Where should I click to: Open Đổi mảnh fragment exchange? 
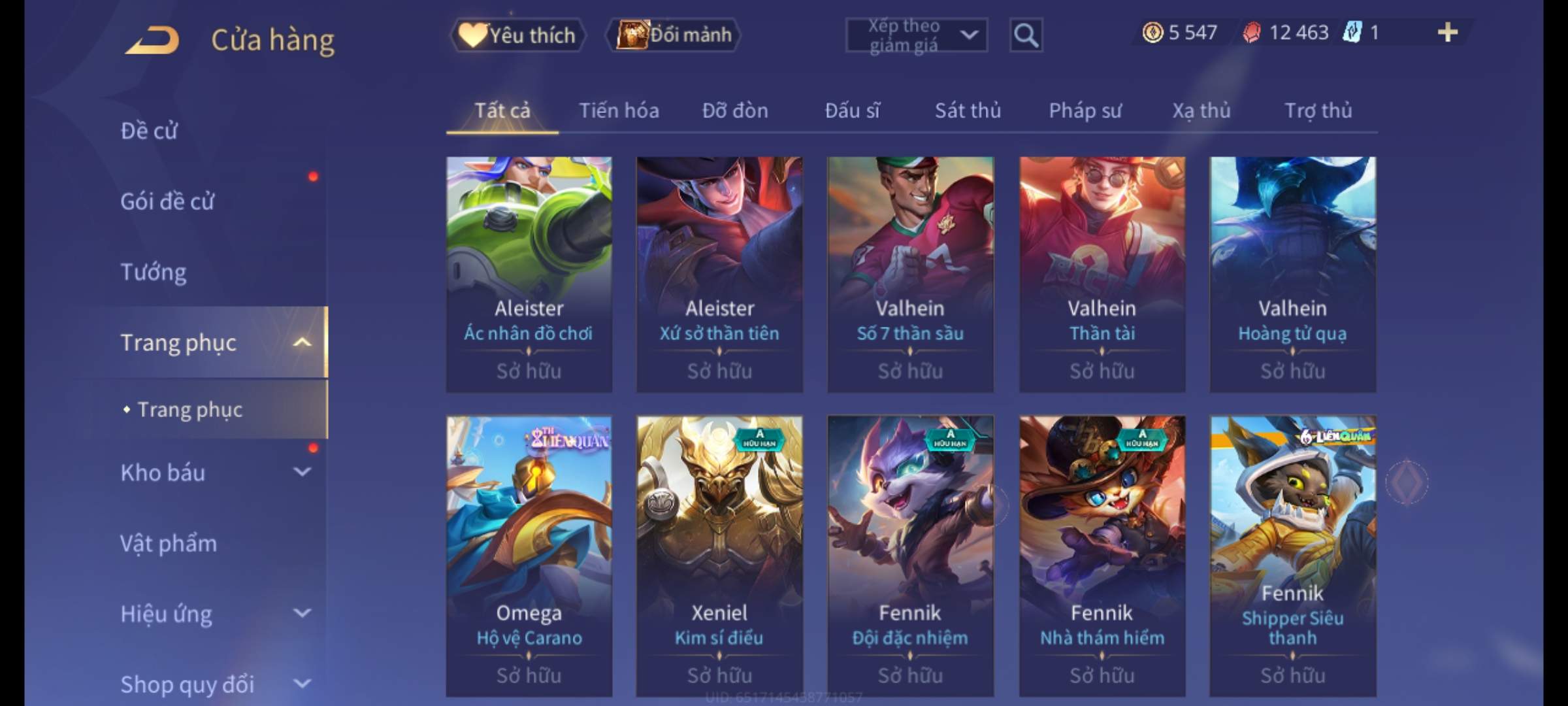tap(674, 35)
